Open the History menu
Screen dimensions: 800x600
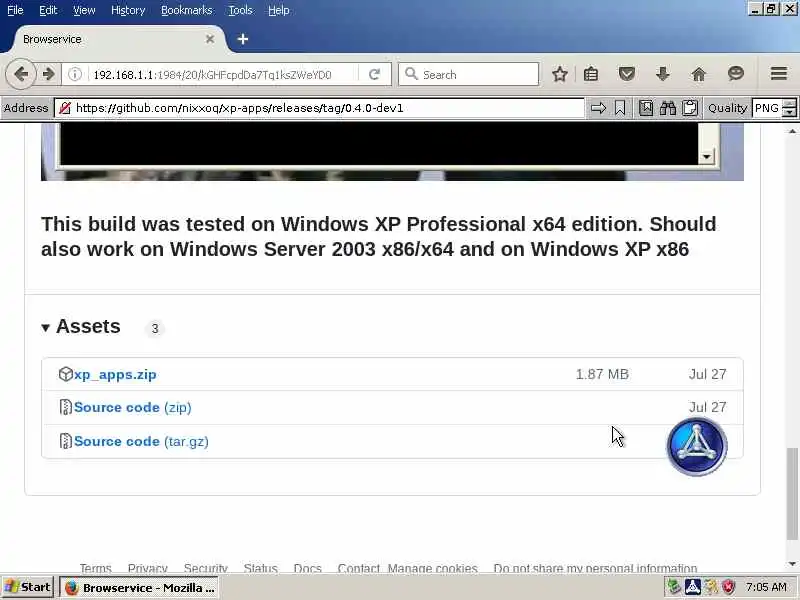pyautogui.click(x=128, y=10)
